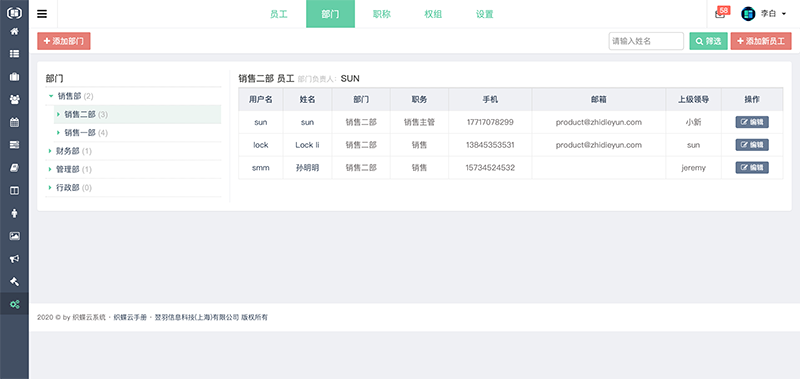Image resolution: width=800 pixels, height=379 pixels.
Task: Go to the 职称 tab
Action: [382, 14]
